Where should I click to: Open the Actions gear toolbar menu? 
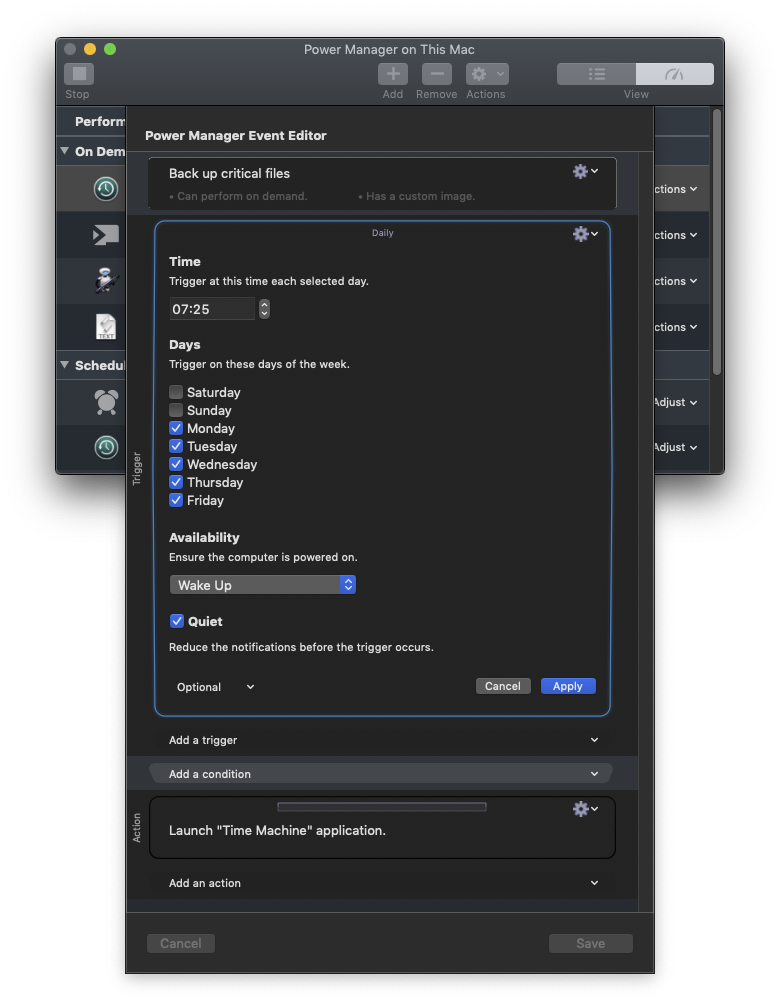click(487, 74)
